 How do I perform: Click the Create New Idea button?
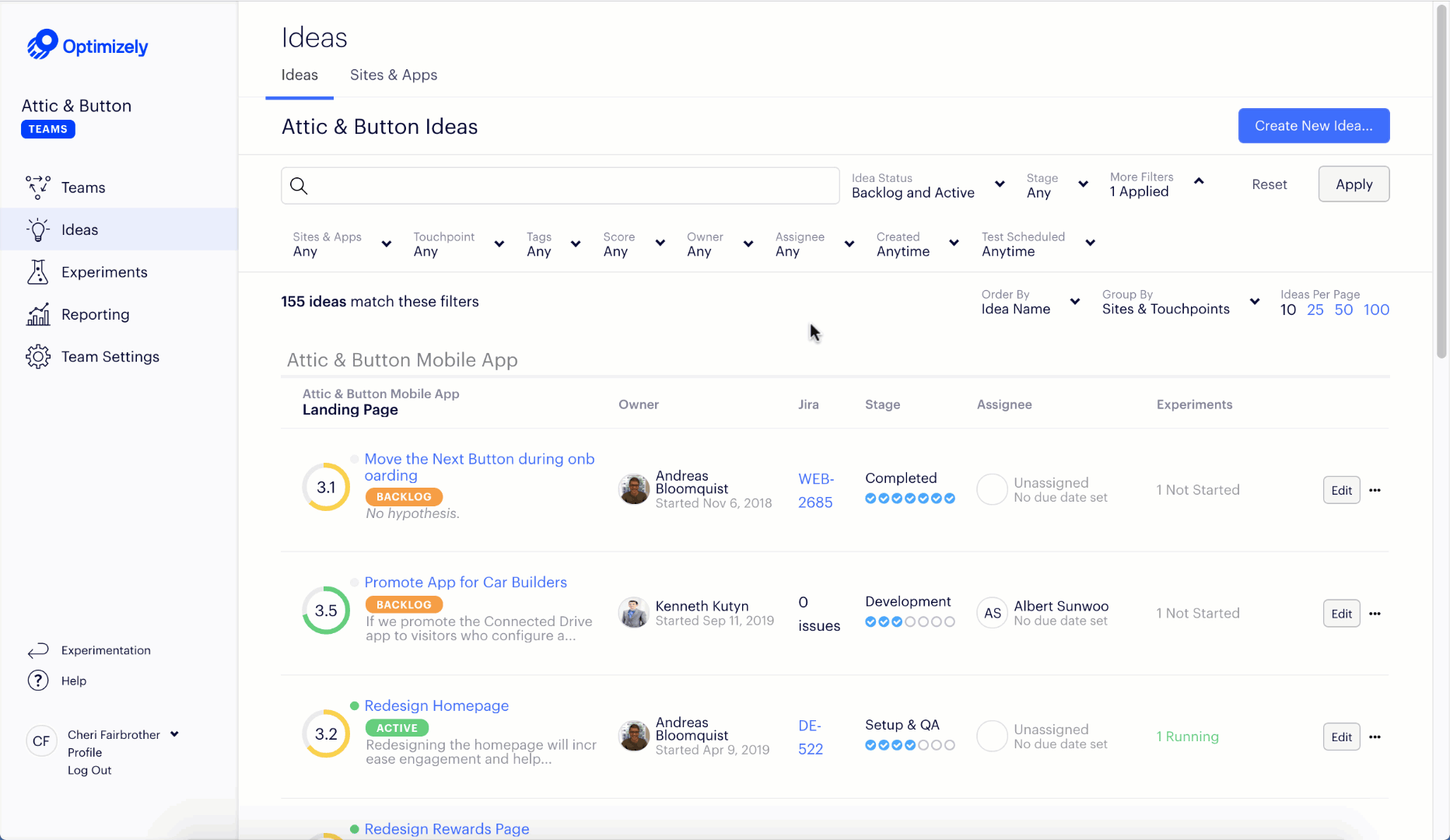tap(1314, 126)
